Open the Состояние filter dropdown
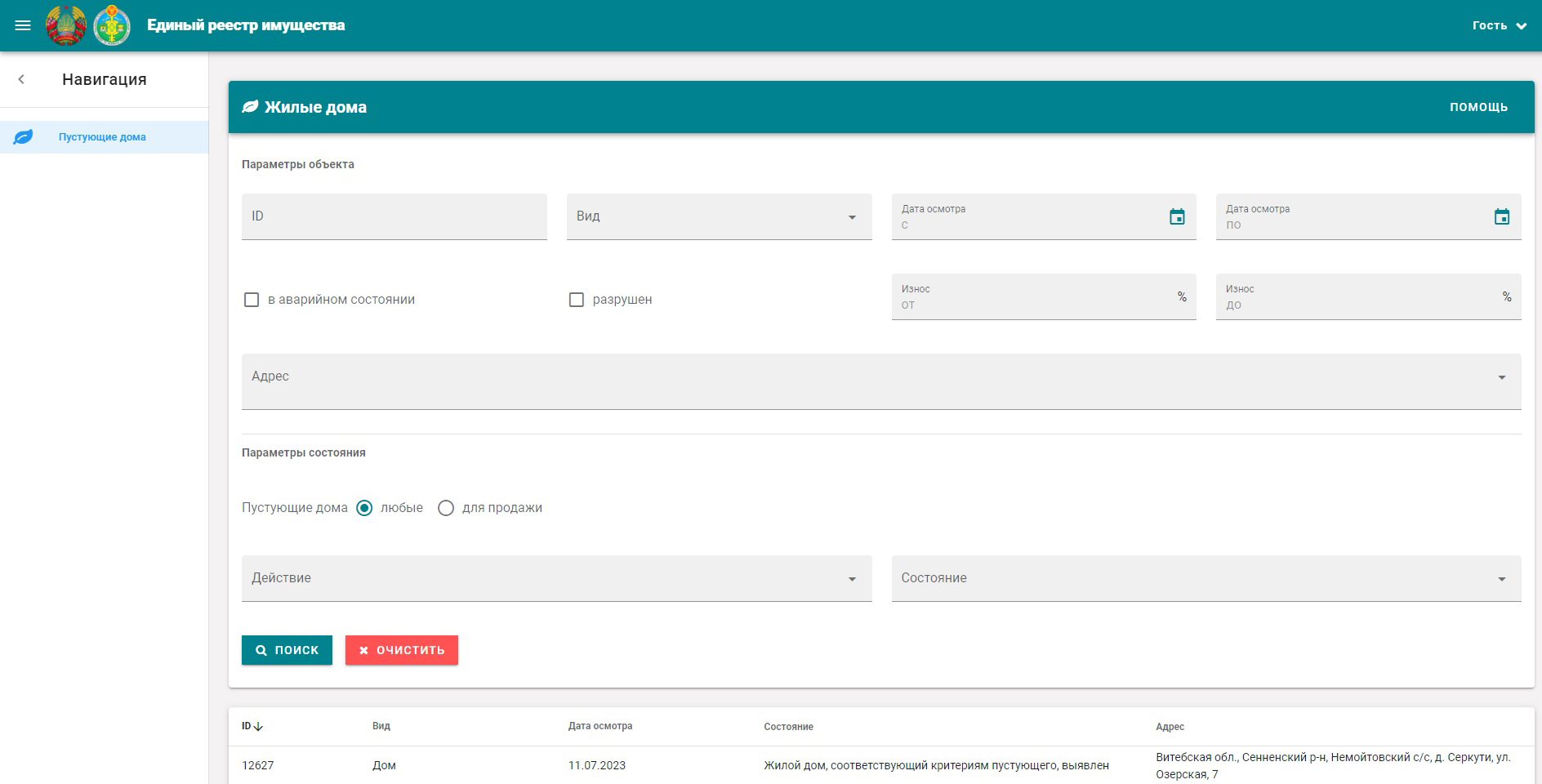1542x784 pixels. point(1501,579)
